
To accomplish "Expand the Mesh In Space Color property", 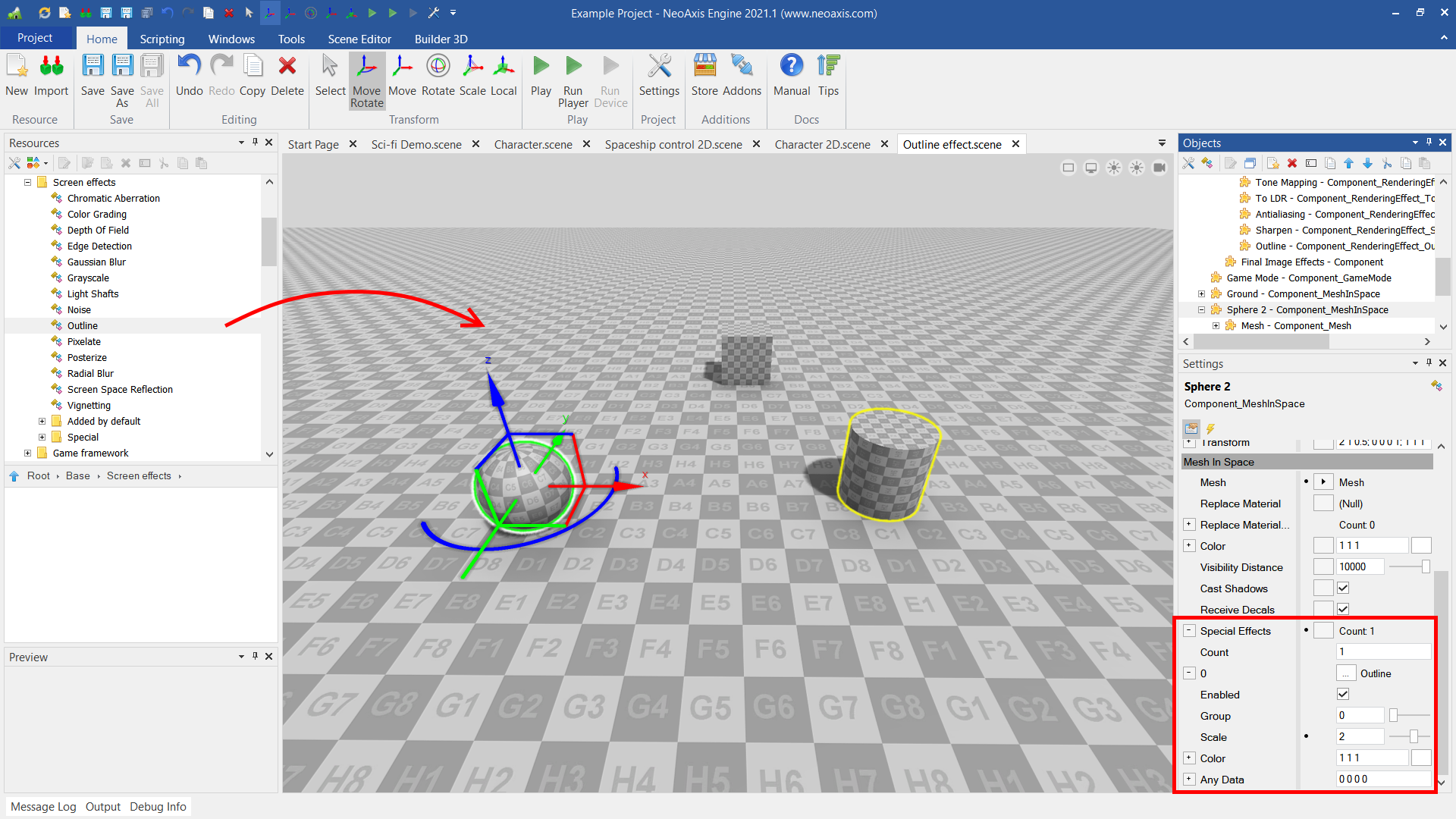I will click(1189, 545).
